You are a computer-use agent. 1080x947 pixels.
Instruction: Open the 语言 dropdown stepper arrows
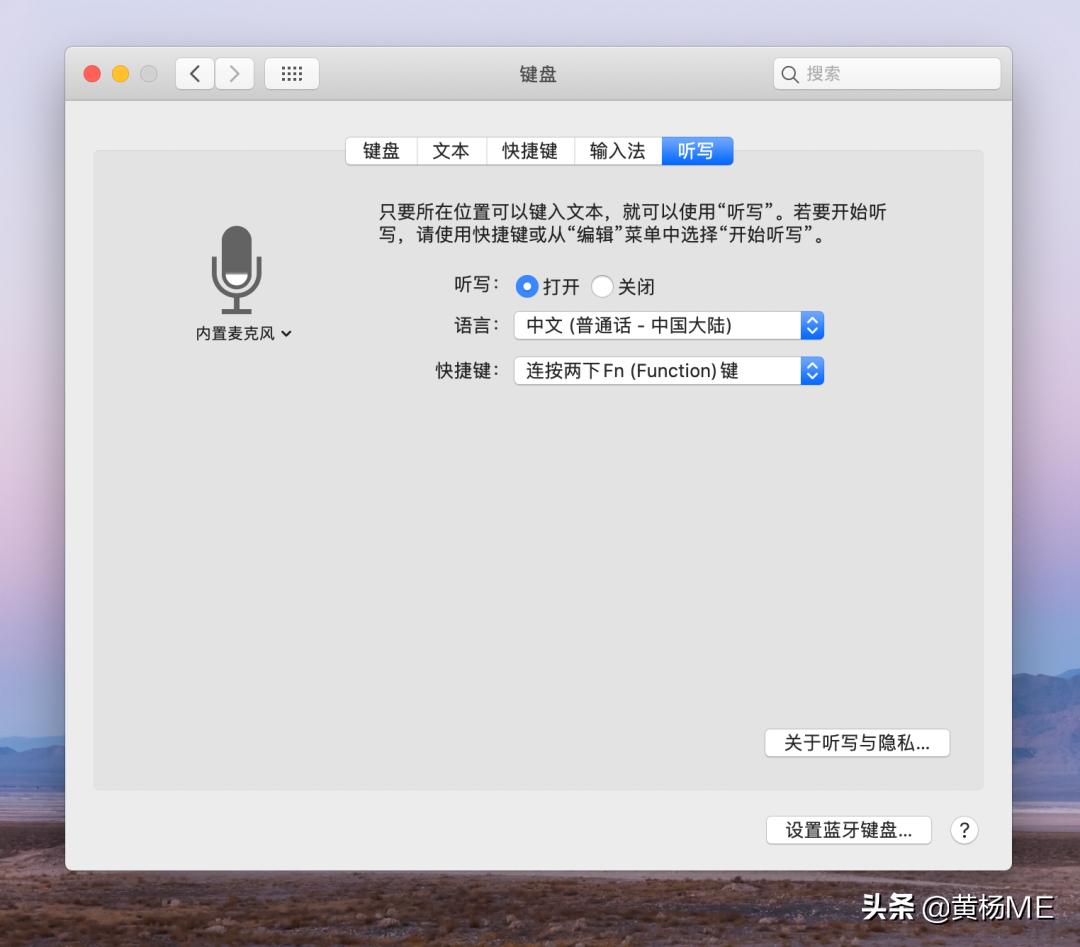tap(812, 325)
